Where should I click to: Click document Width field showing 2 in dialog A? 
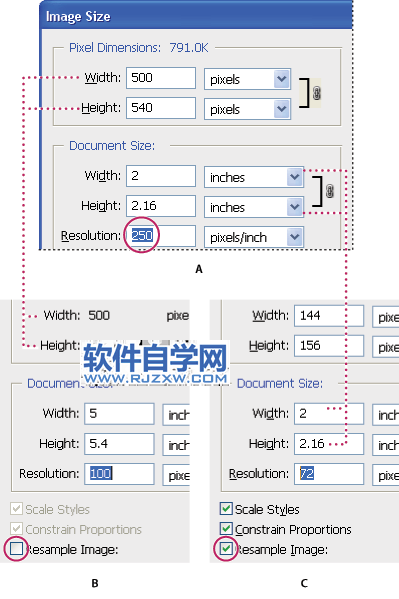tap(161, 176)
